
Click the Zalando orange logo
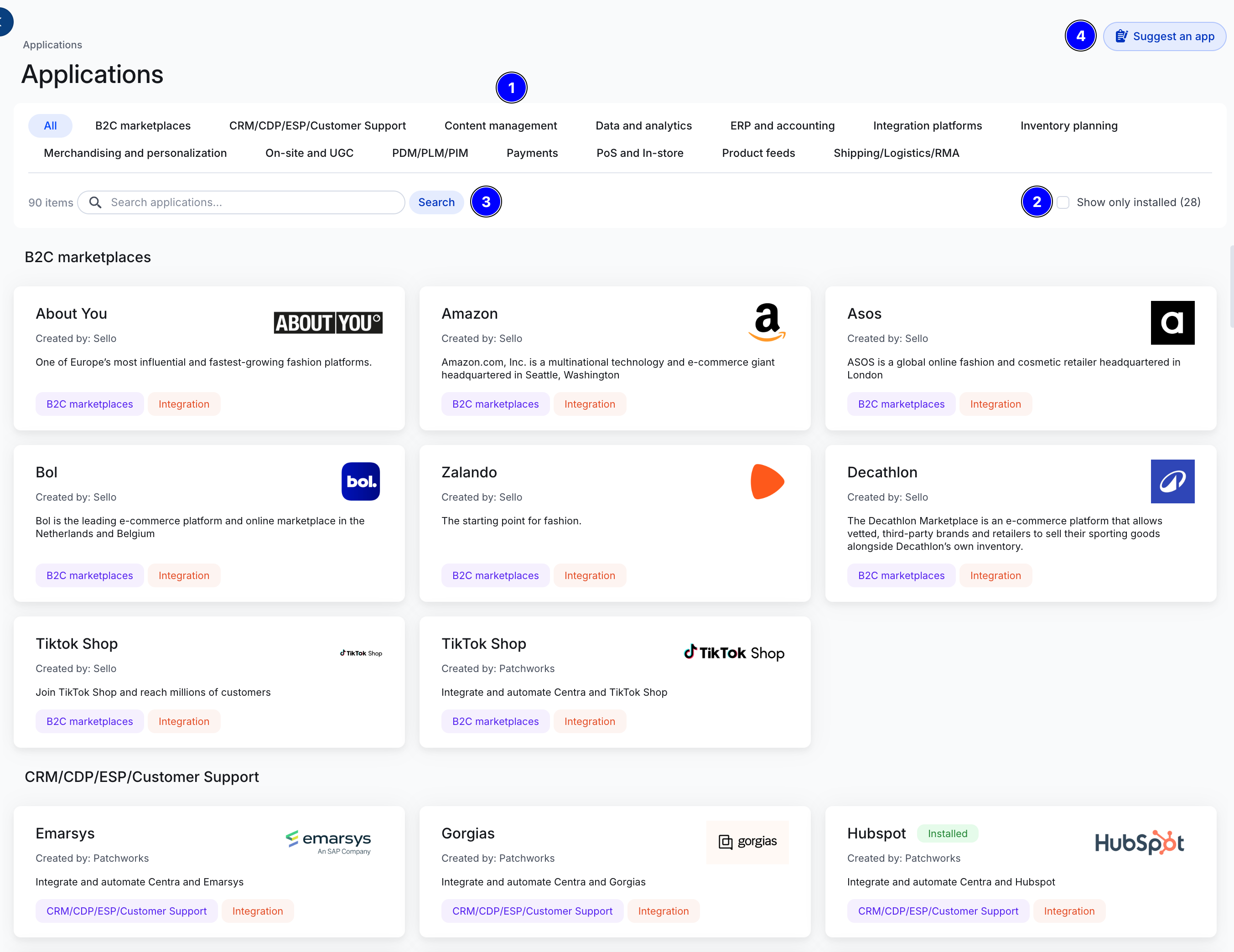(767, 481)
